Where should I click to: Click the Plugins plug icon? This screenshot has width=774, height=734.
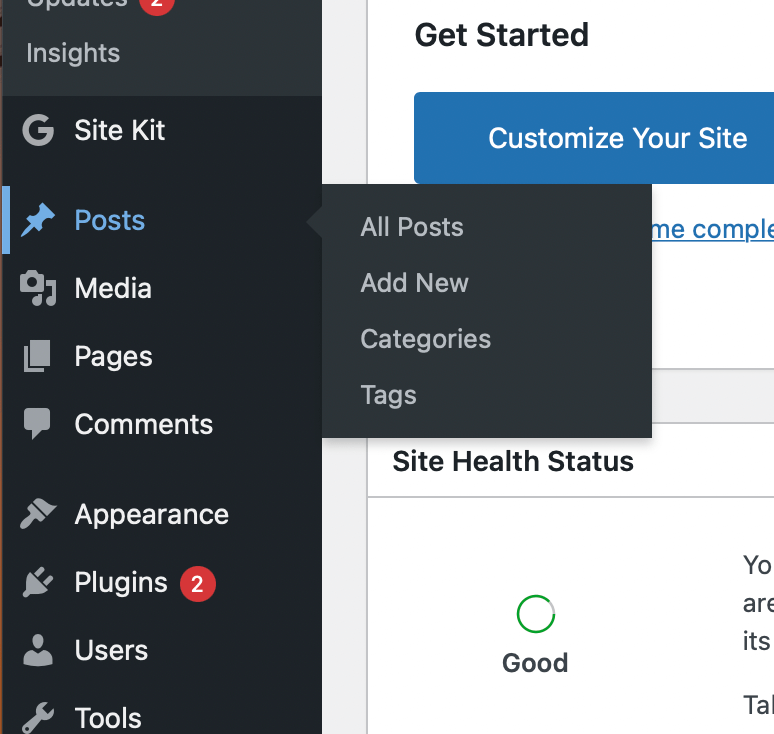[38, 582]
